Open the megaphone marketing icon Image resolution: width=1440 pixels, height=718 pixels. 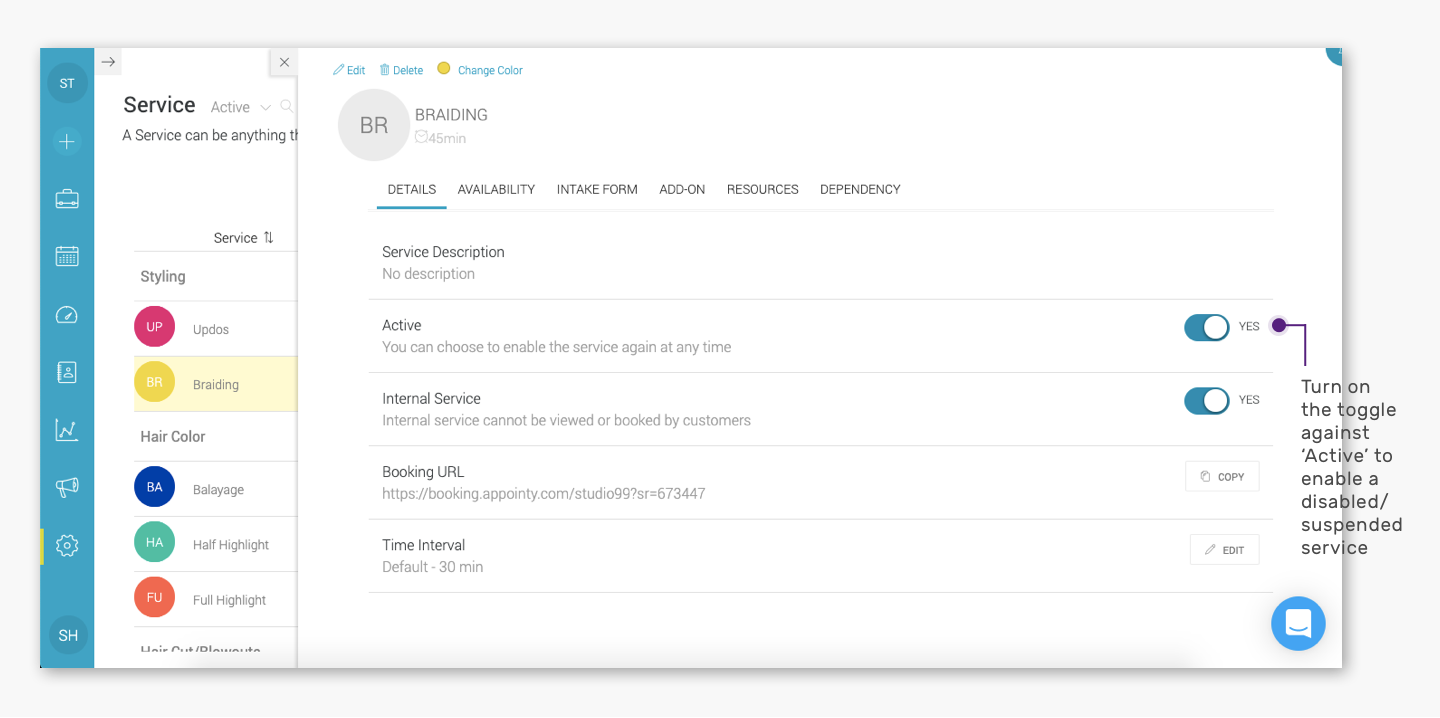click(x=67, y=487)
